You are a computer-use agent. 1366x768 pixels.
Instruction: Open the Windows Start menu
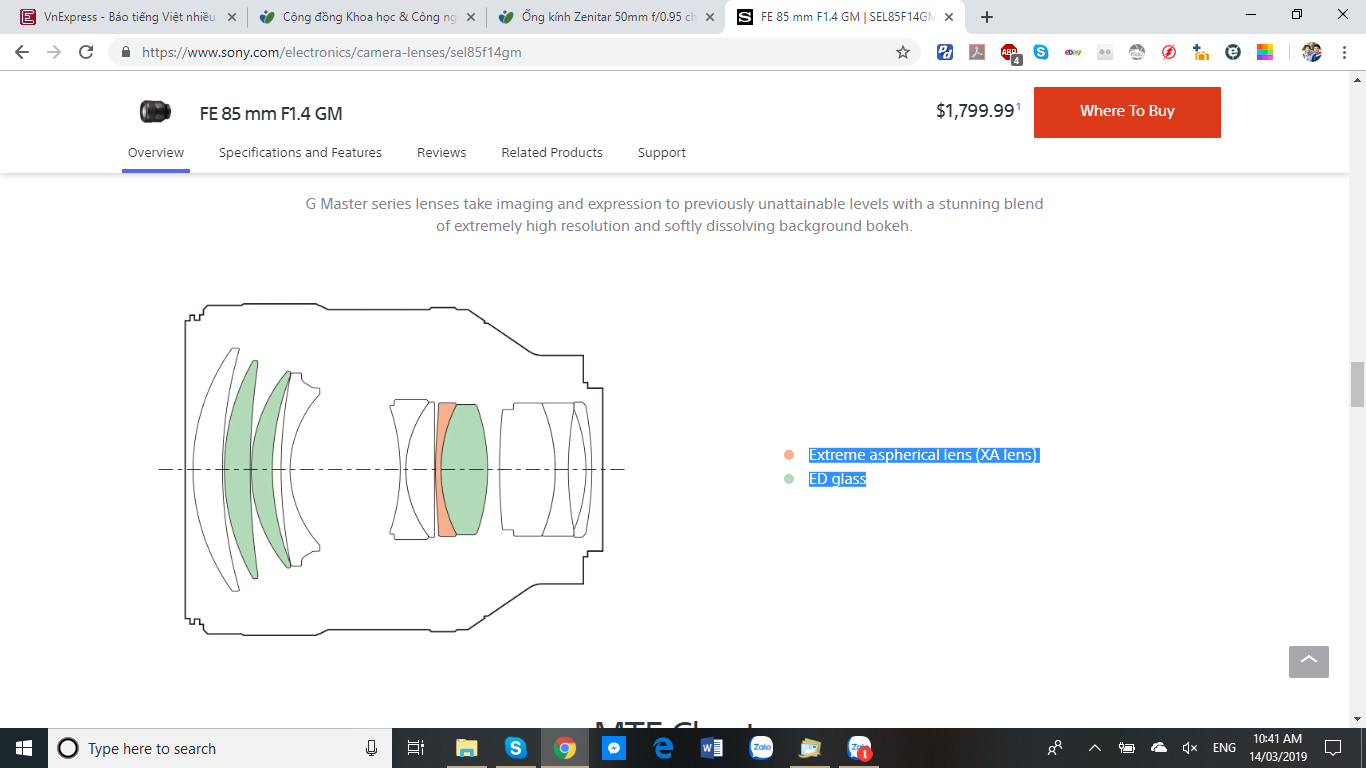point(24,748)
